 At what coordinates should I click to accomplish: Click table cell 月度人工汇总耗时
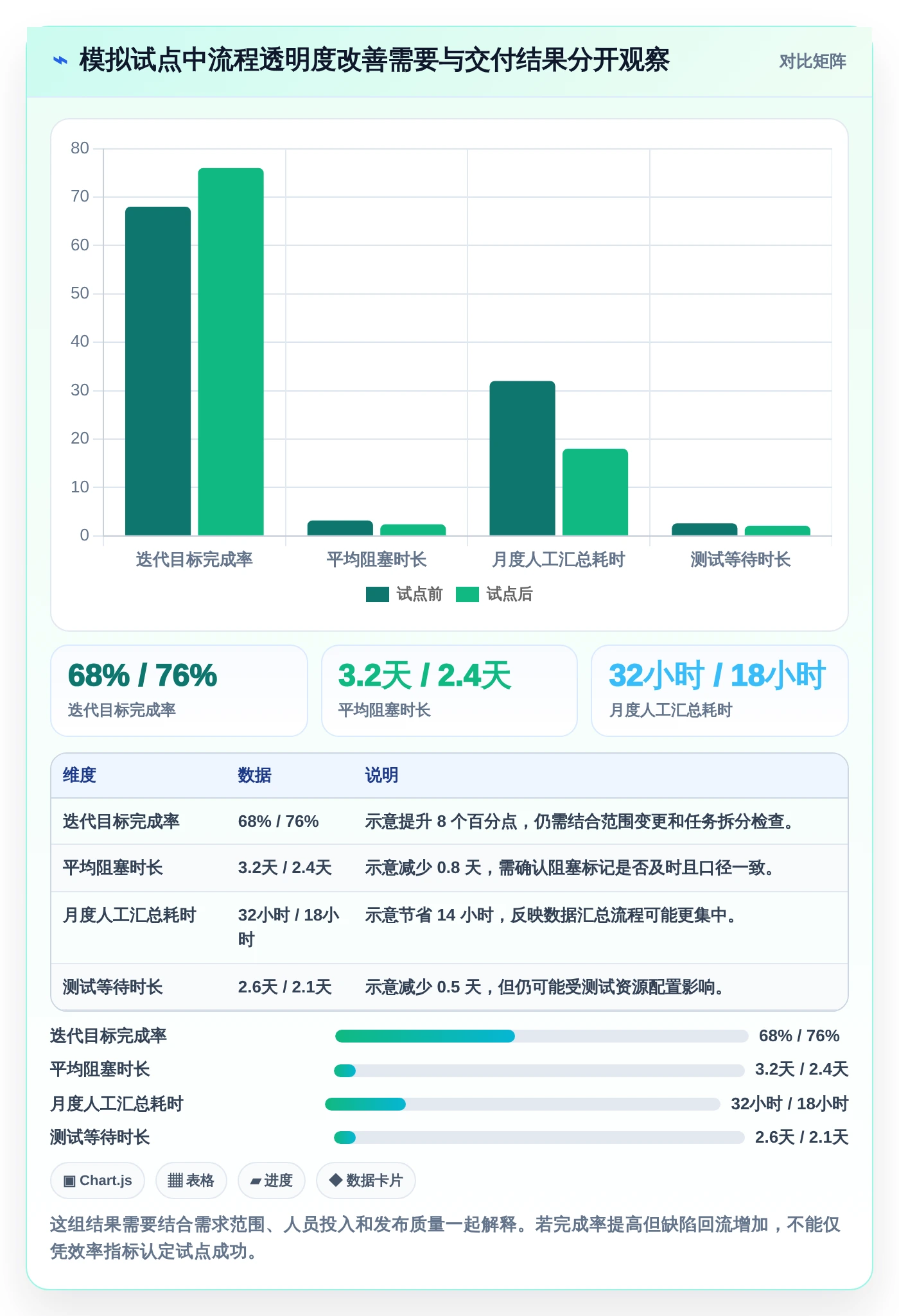130,915
